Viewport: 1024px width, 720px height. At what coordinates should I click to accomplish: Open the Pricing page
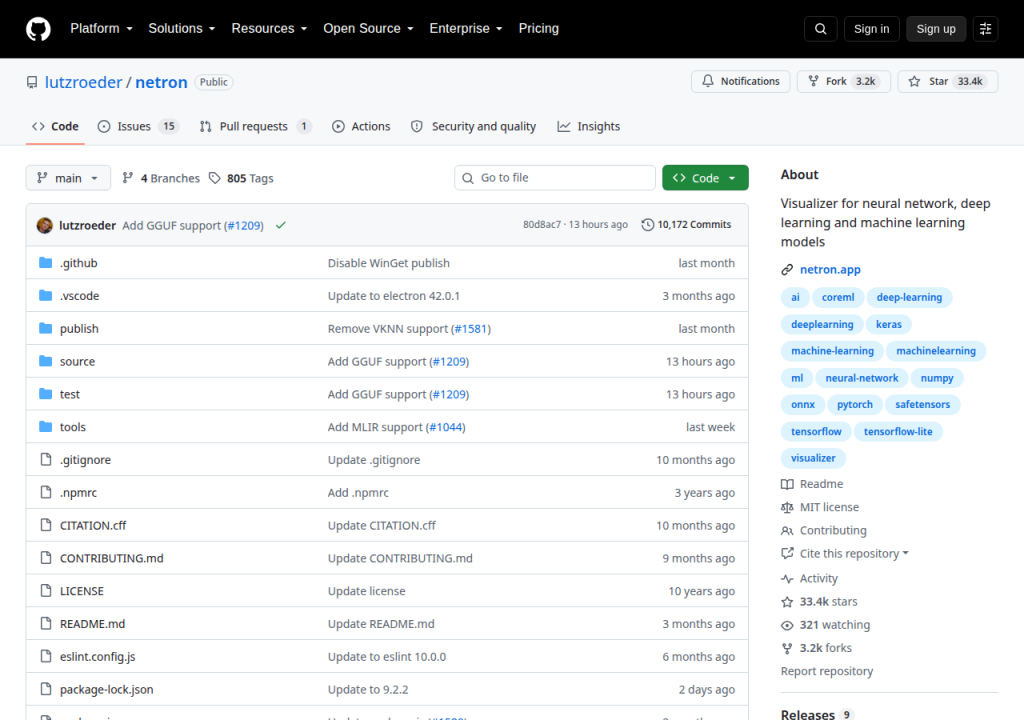[x=538, y=29]
